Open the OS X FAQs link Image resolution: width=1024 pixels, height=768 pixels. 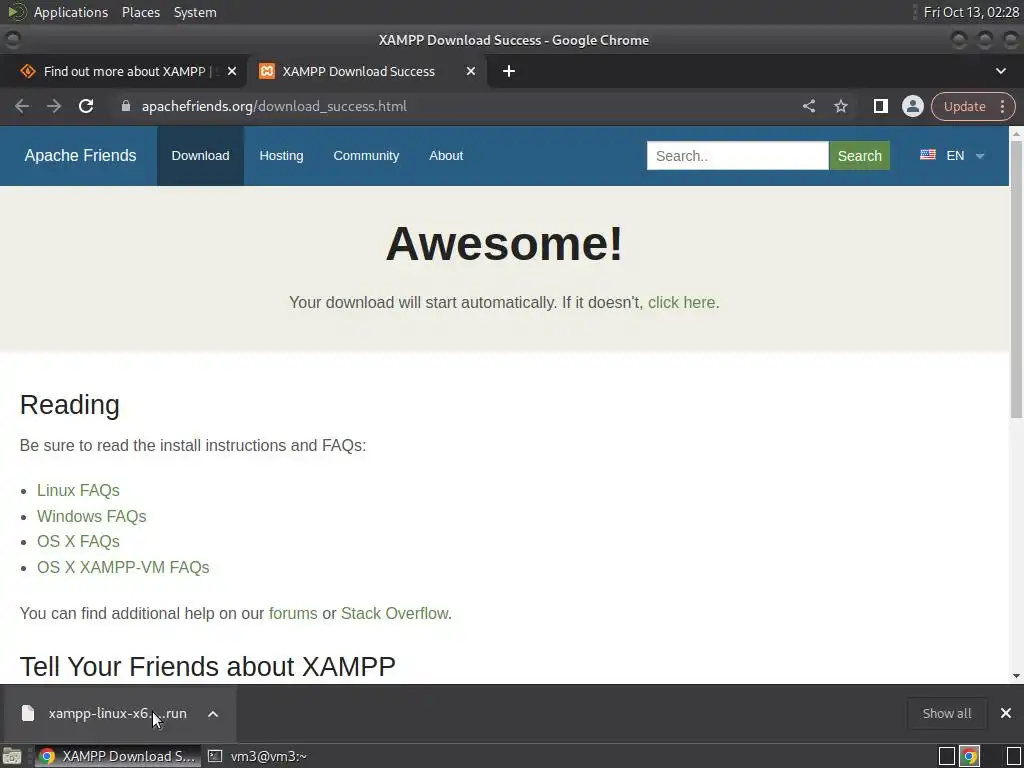(x=78, y=541)
